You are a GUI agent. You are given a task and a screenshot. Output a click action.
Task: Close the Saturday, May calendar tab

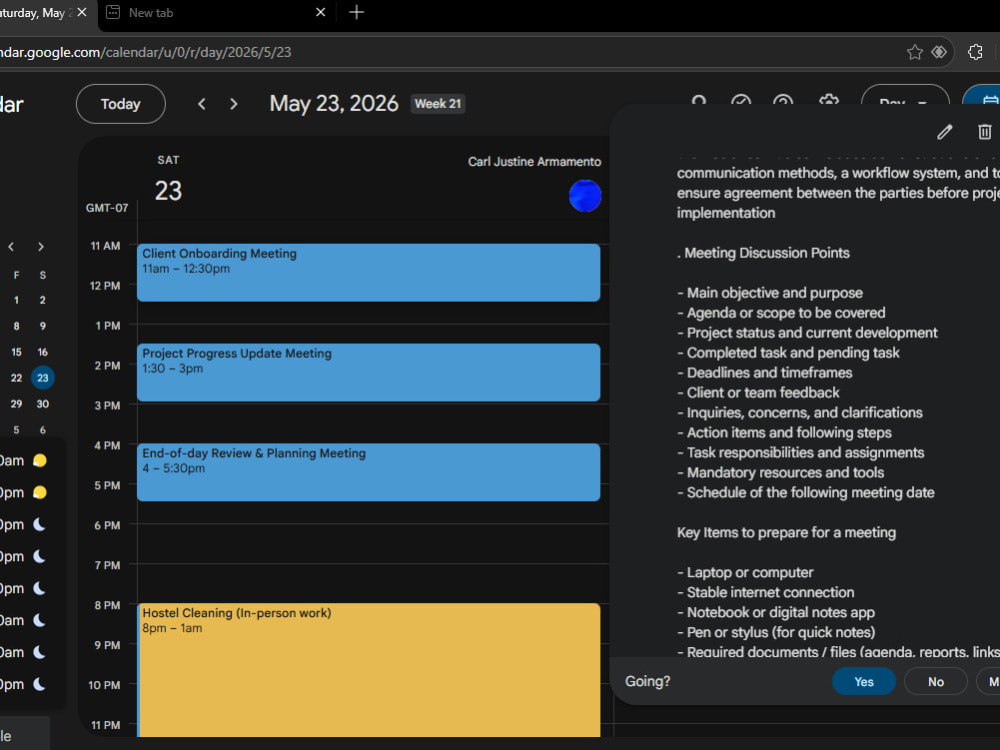[x=82, y=12]
